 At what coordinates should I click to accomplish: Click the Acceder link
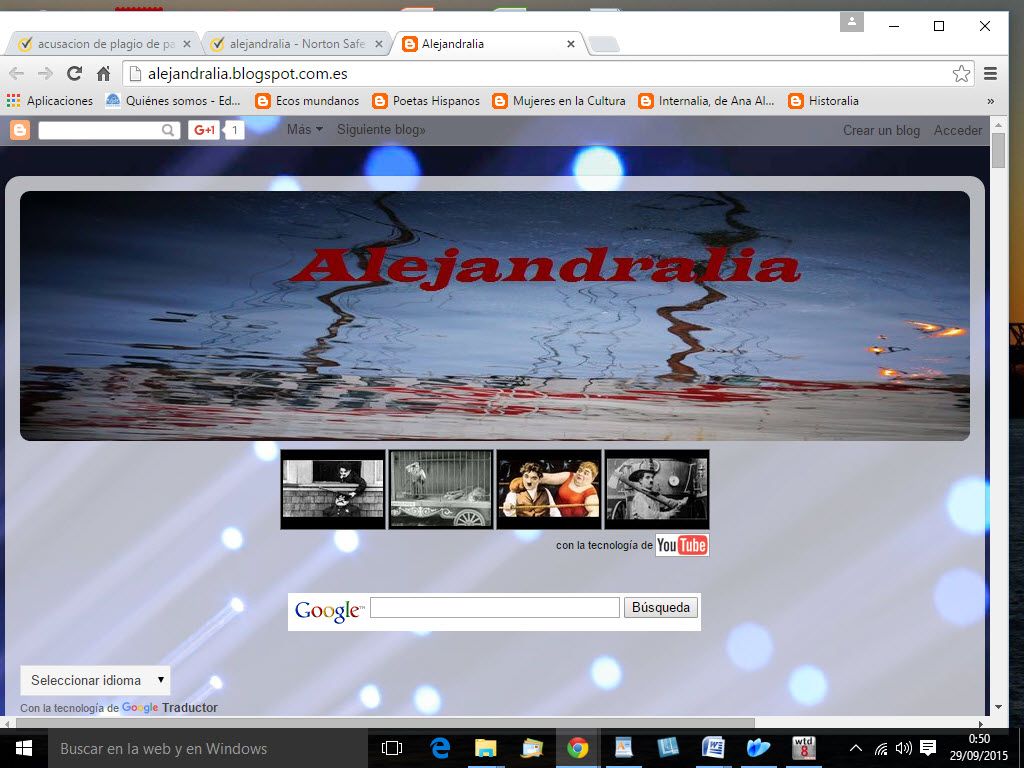957,130
